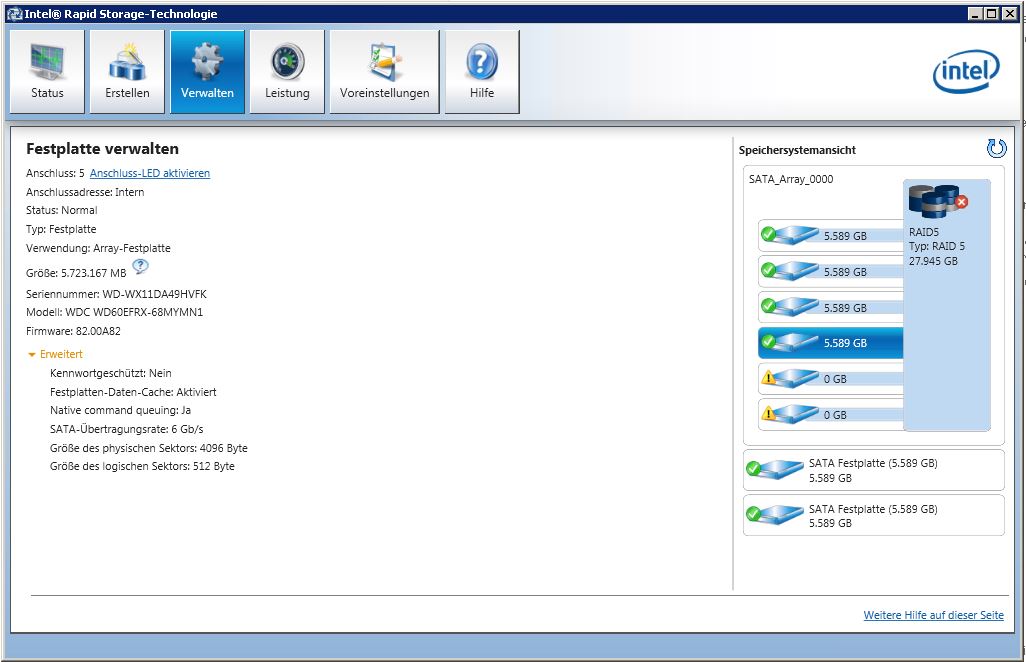The image size is (1026, 662).
Task: Click the Speichersystemansicht heading
Action: coord(797,150)
